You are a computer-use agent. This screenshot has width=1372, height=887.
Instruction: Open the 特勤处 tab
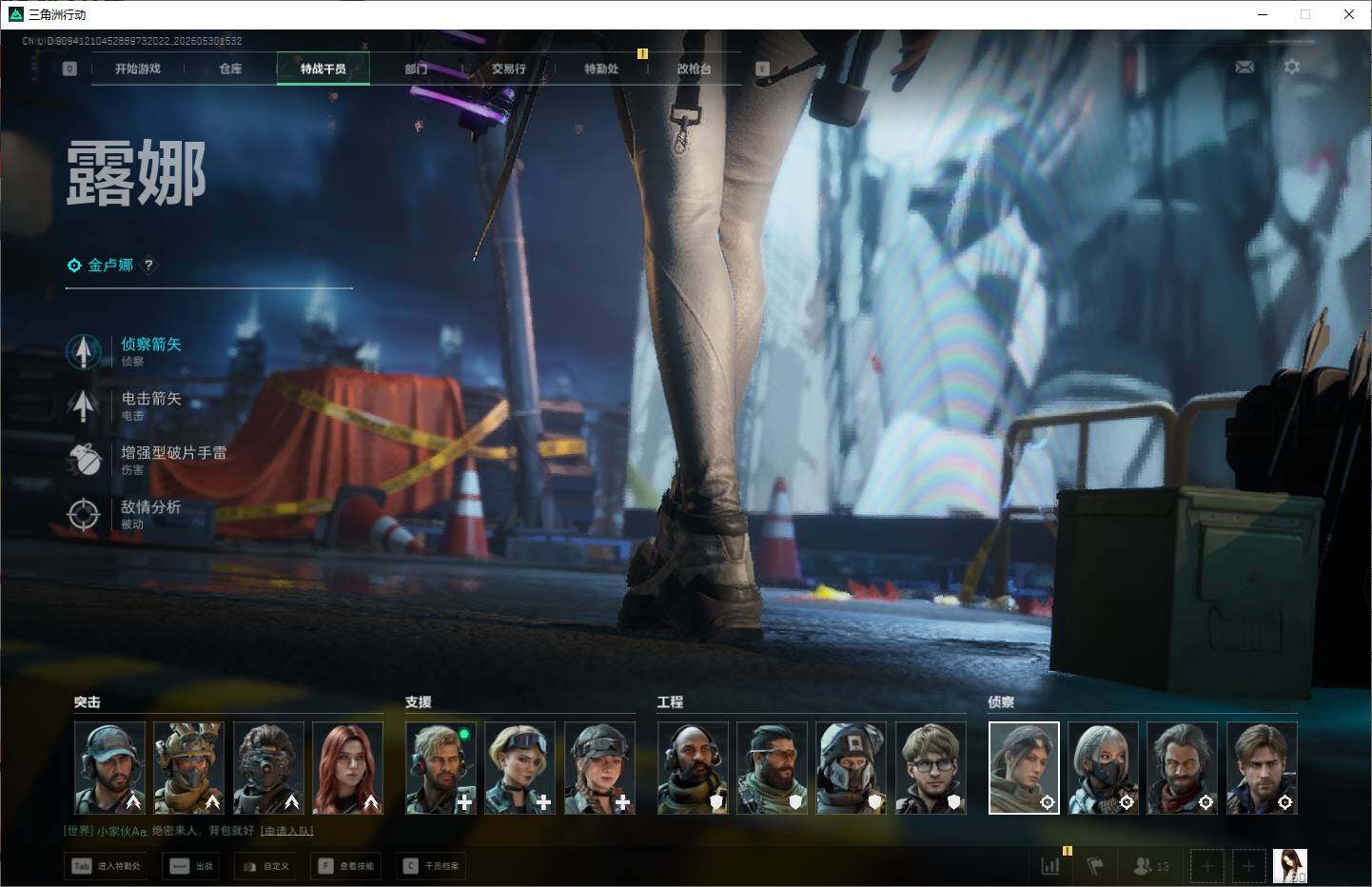pos(601,69)
